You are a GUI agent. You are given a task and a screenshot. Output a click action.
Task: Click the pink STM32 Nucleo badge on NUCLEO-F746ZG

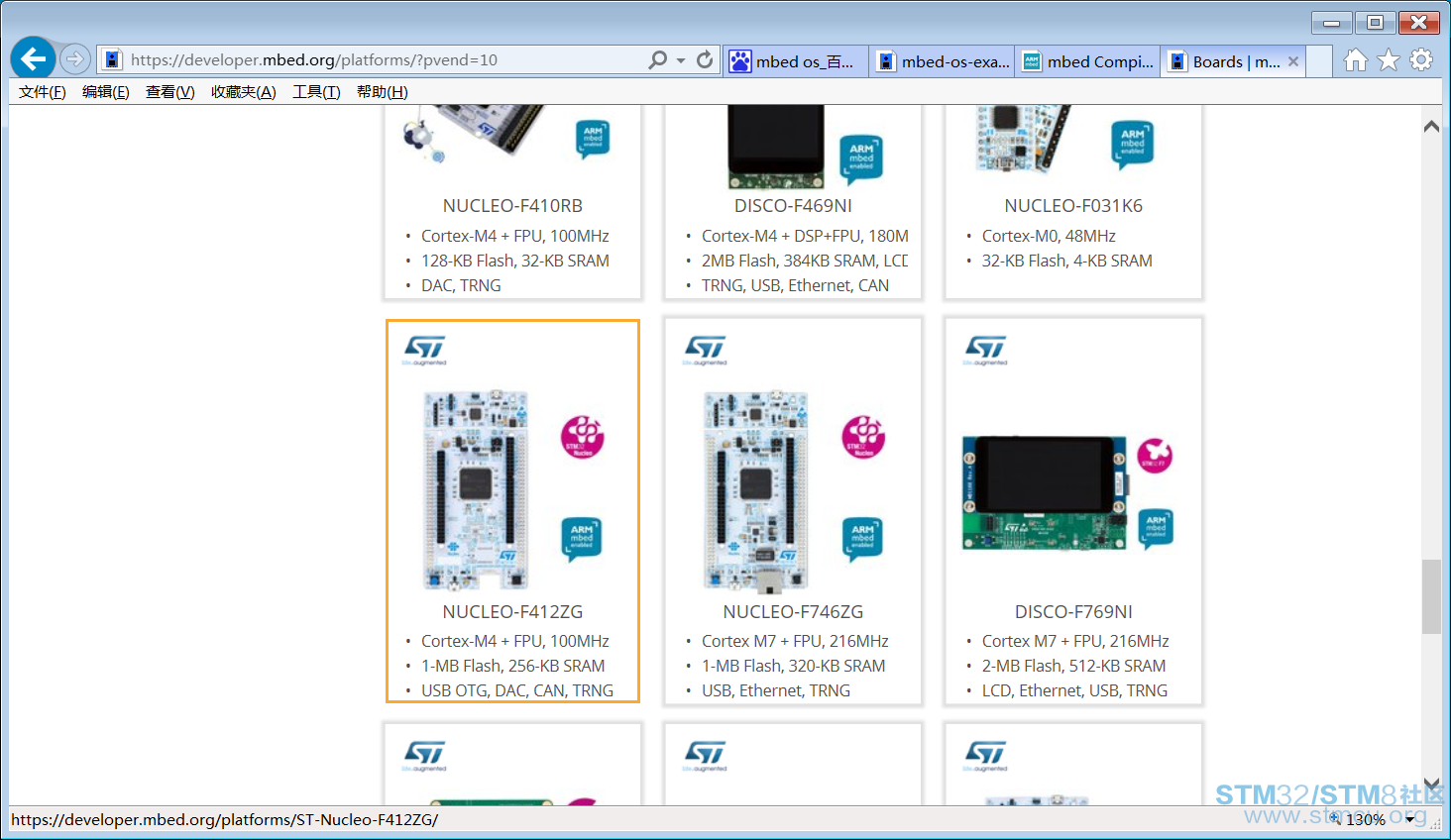click(x=863, y=437)
